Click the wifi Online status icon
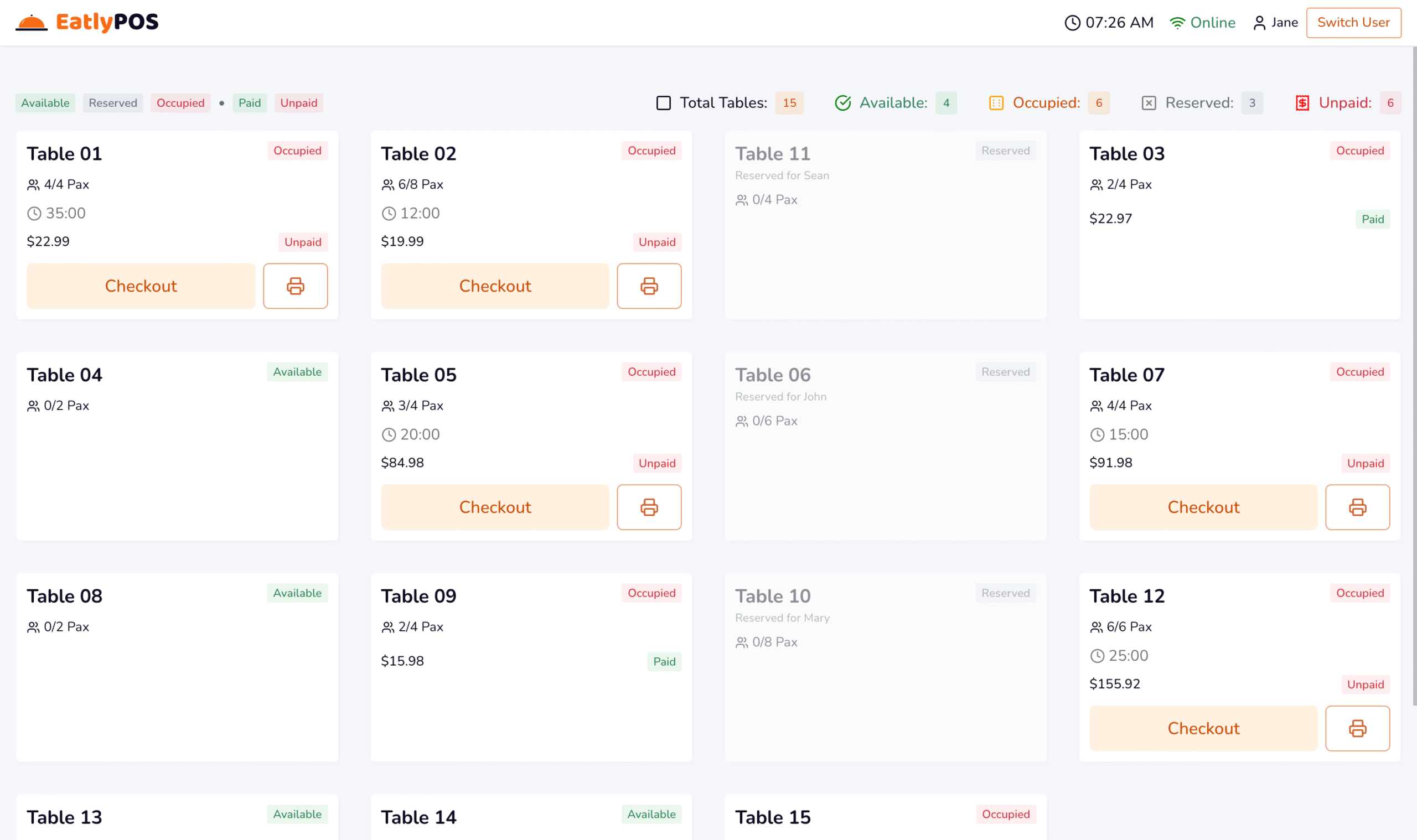Screen dimensions: 1417x840 click(x=1177, y=23)
